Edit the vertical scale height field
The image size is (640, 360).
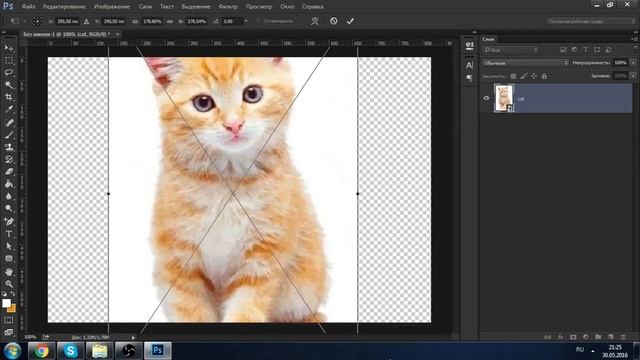coord(197,21)
